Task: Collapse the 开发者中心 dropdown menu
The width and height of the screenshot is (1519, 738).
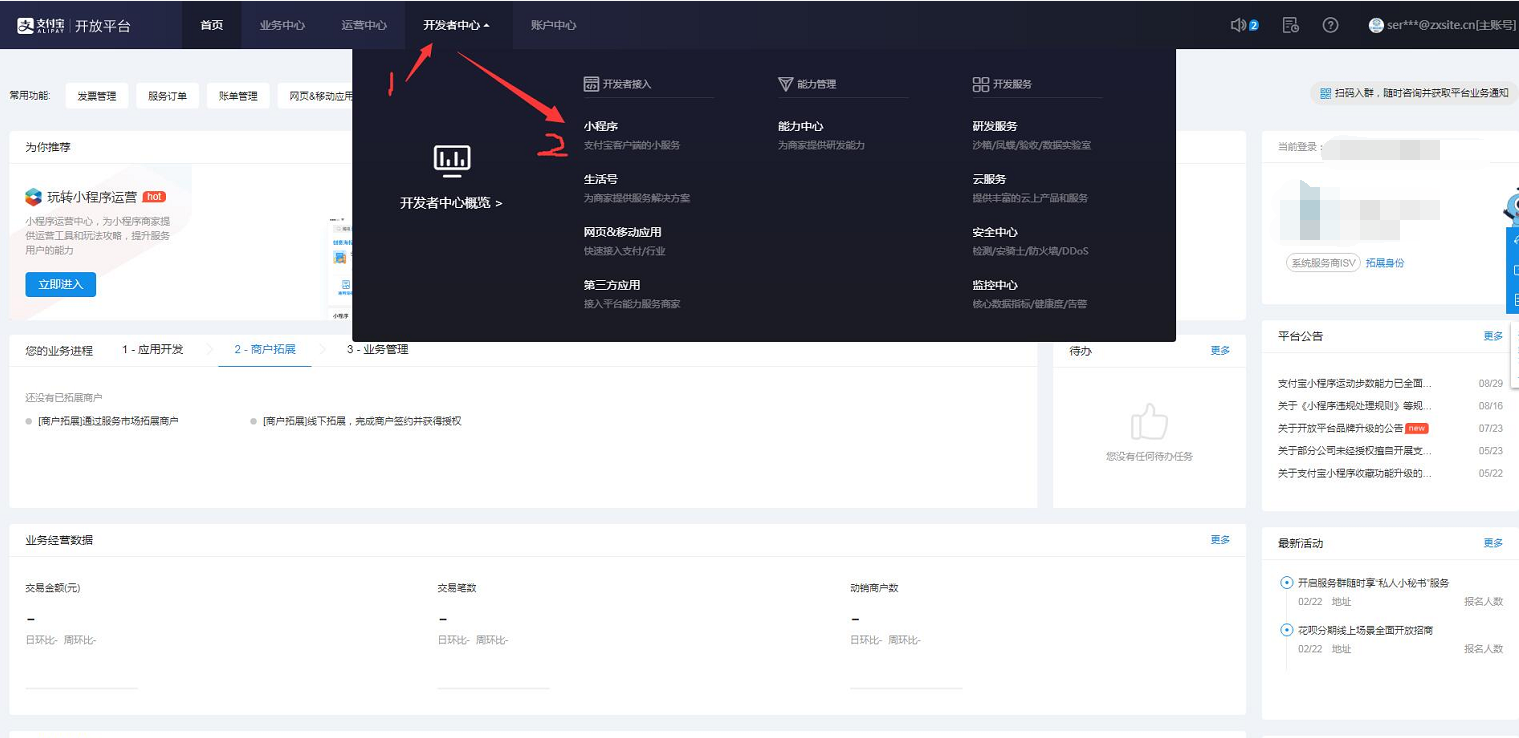Action: (x=457, y=25)
